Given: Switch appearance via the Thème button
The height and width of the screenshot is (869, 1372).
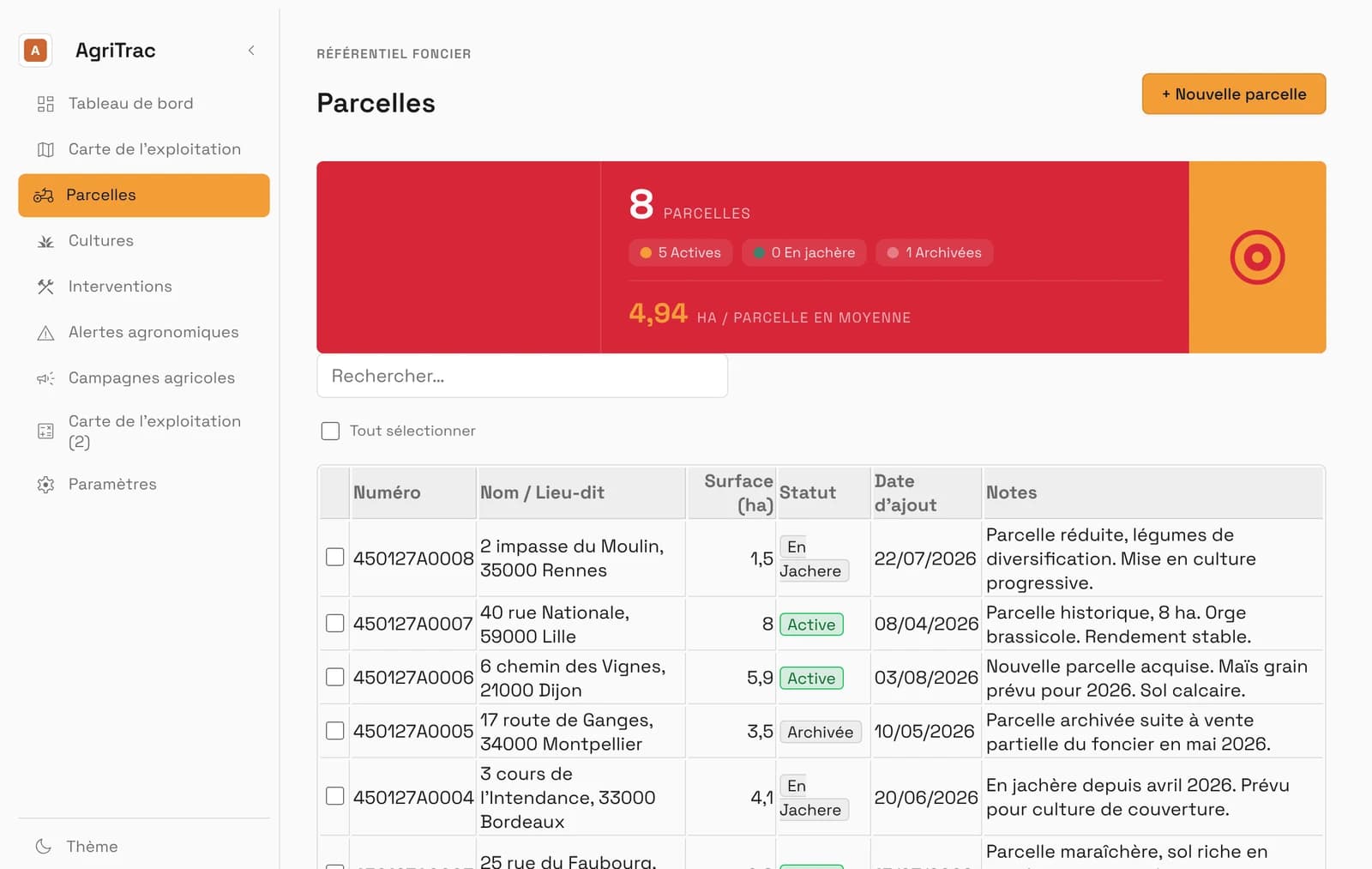Looking at the screenshot, I should pyautogui.click(x=144, y=847).
